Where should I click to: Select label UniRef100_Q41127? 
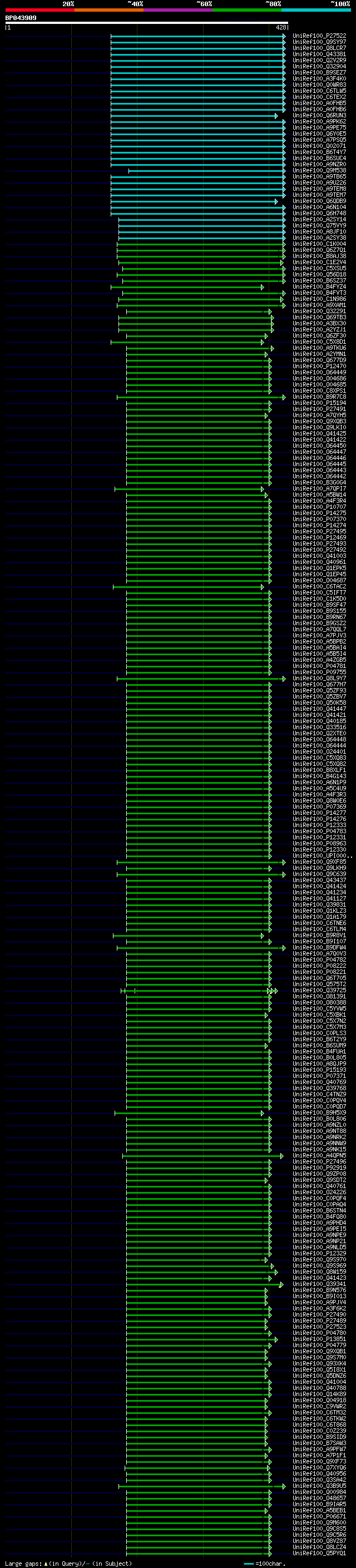[x=319, y=899]
